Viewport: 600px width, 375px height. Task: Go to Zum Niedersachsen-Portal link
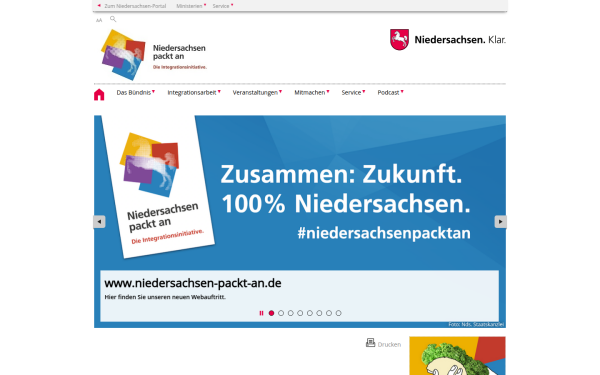point(132,6)
